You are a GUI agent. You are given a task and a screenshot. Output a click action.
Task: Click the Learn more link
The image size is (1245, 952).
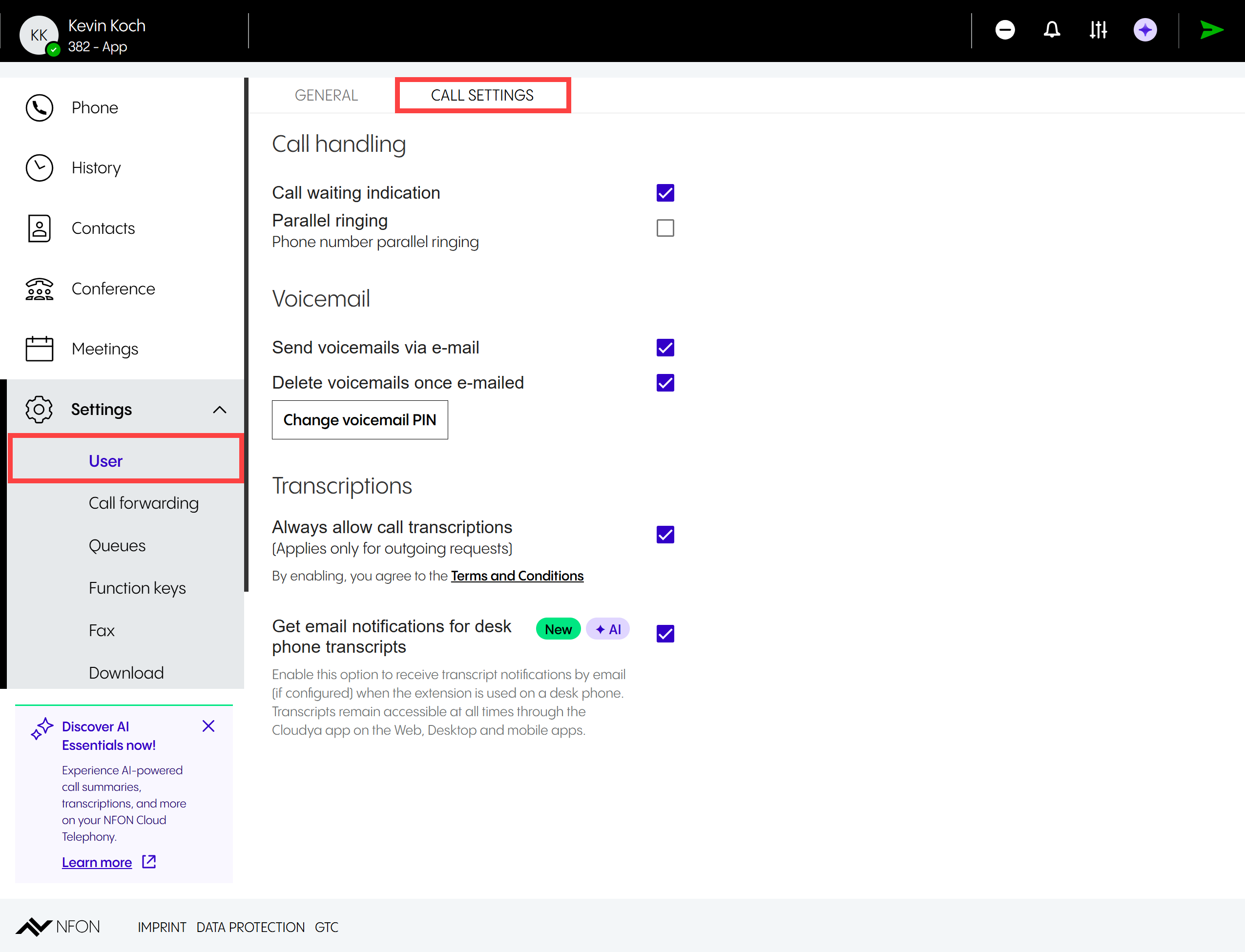(97, 863)
